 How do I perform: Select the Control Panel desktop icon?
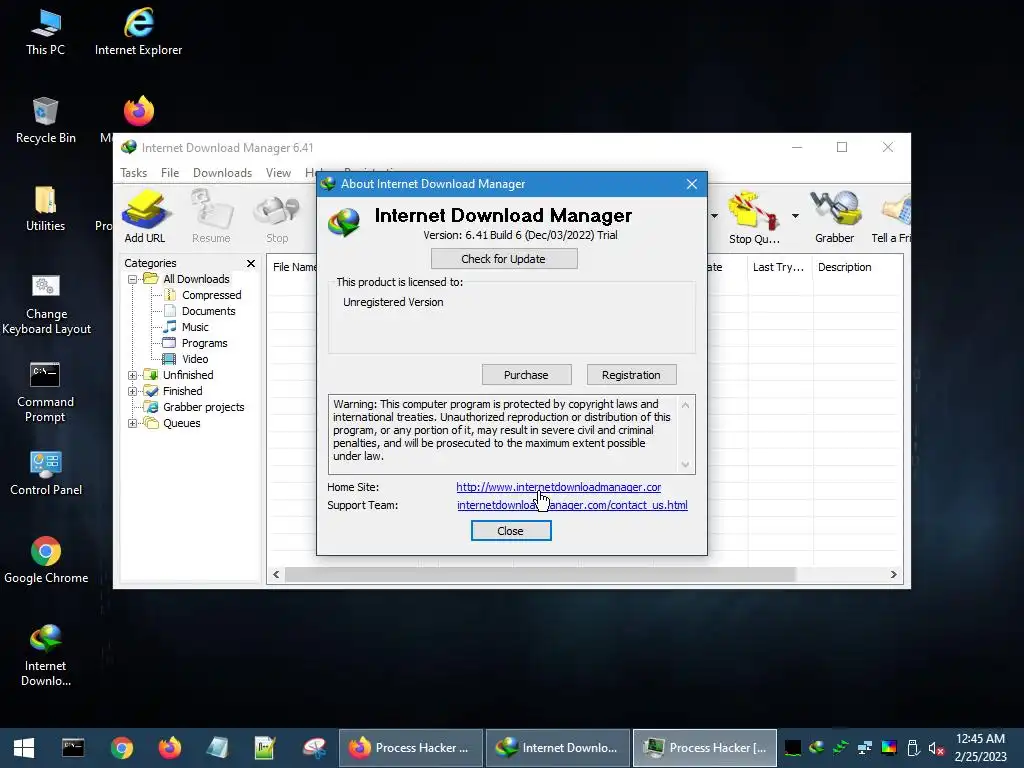pyautogui.click(x=46, y=473)
